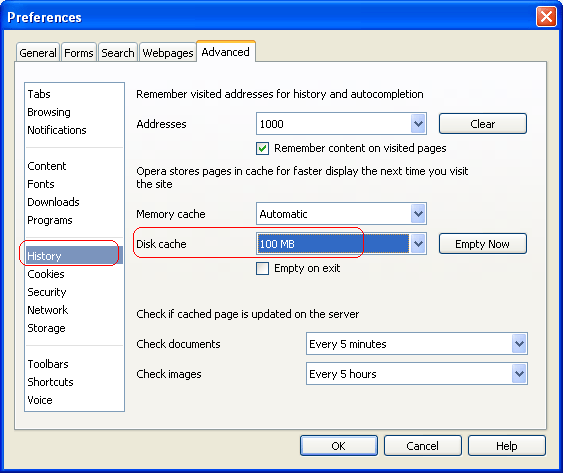Select Security in the sidebar list
564x473 pixels.
(x=47, y=292)
